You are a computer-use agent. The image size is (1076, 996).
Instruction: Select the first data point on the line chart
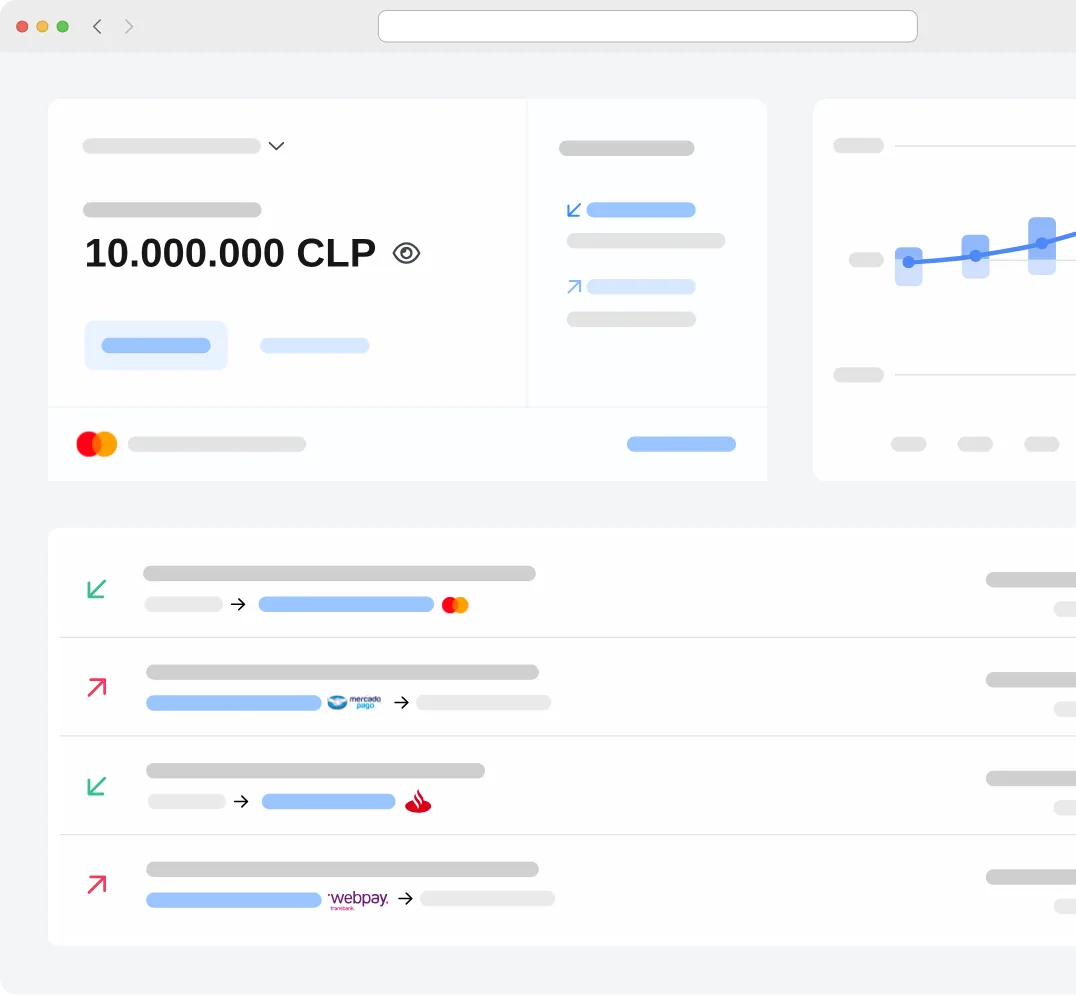909,262
